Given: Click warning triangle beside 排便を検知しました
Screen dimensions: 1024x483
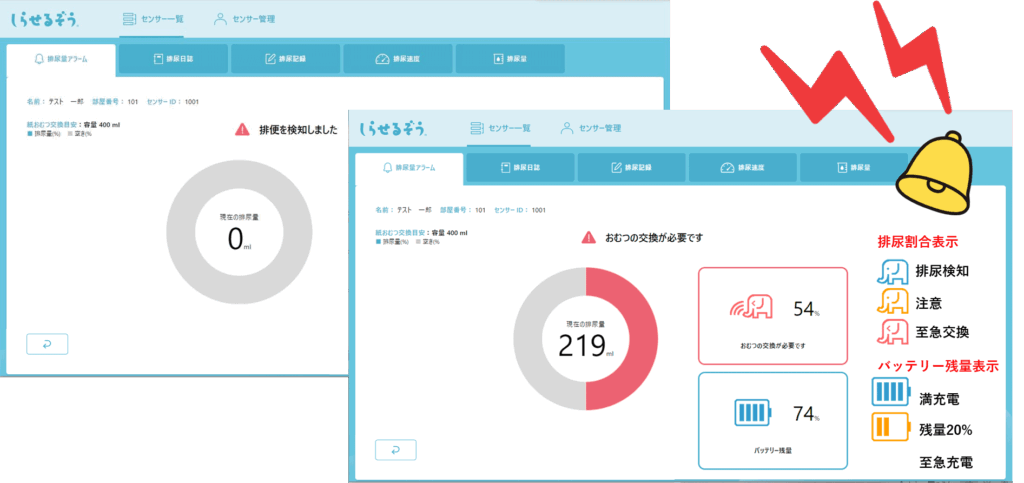Looking at the screenshot, I should click(x=242, y=129).
